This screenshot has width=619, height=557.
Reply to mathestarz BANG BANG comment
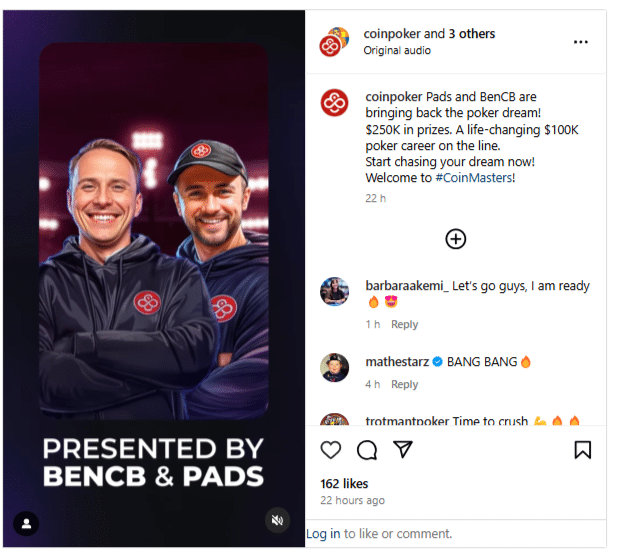pyautogui.click(x=404, y=384)
